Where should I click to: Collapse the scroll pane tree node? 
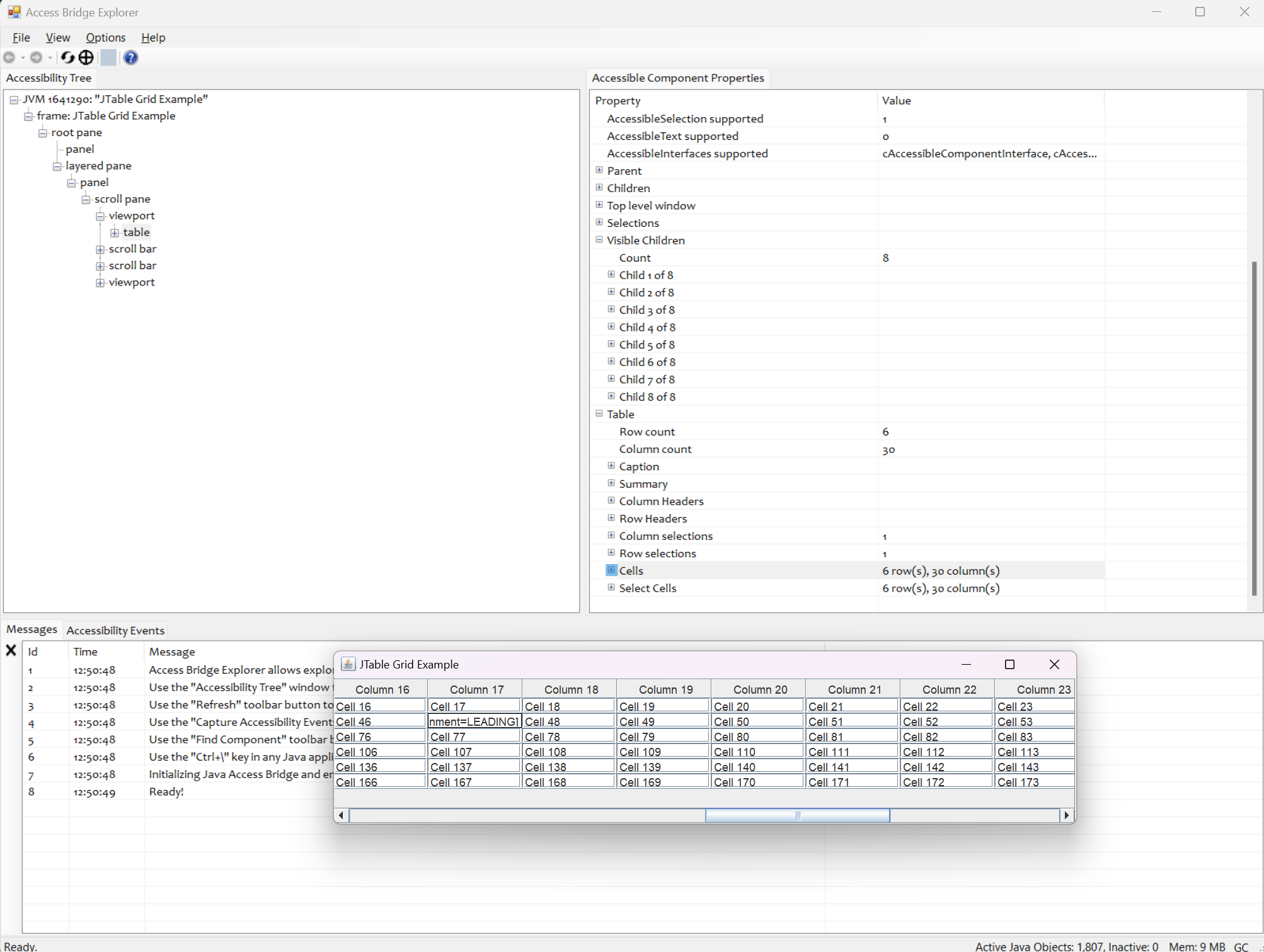tap(86, 199)
